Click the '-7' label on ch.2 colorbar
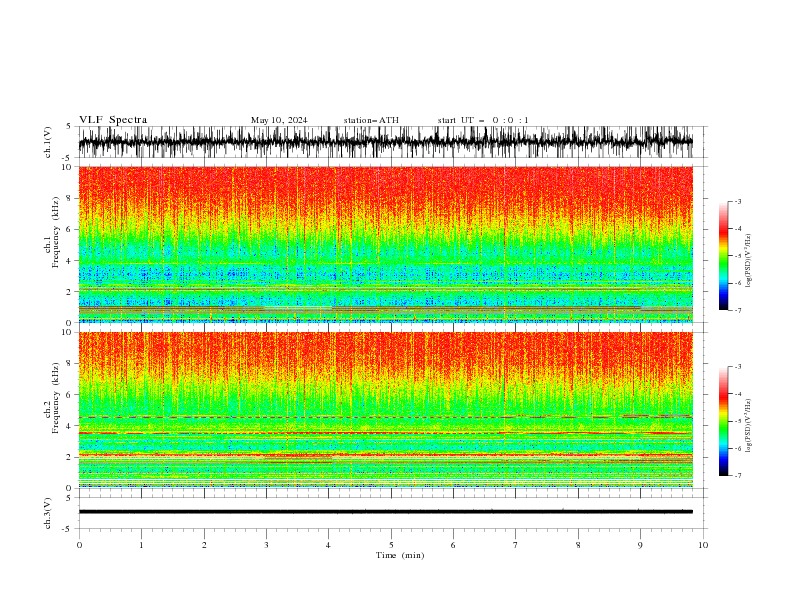The width and height of the screenshot is (792, 612). coord(737,475)
